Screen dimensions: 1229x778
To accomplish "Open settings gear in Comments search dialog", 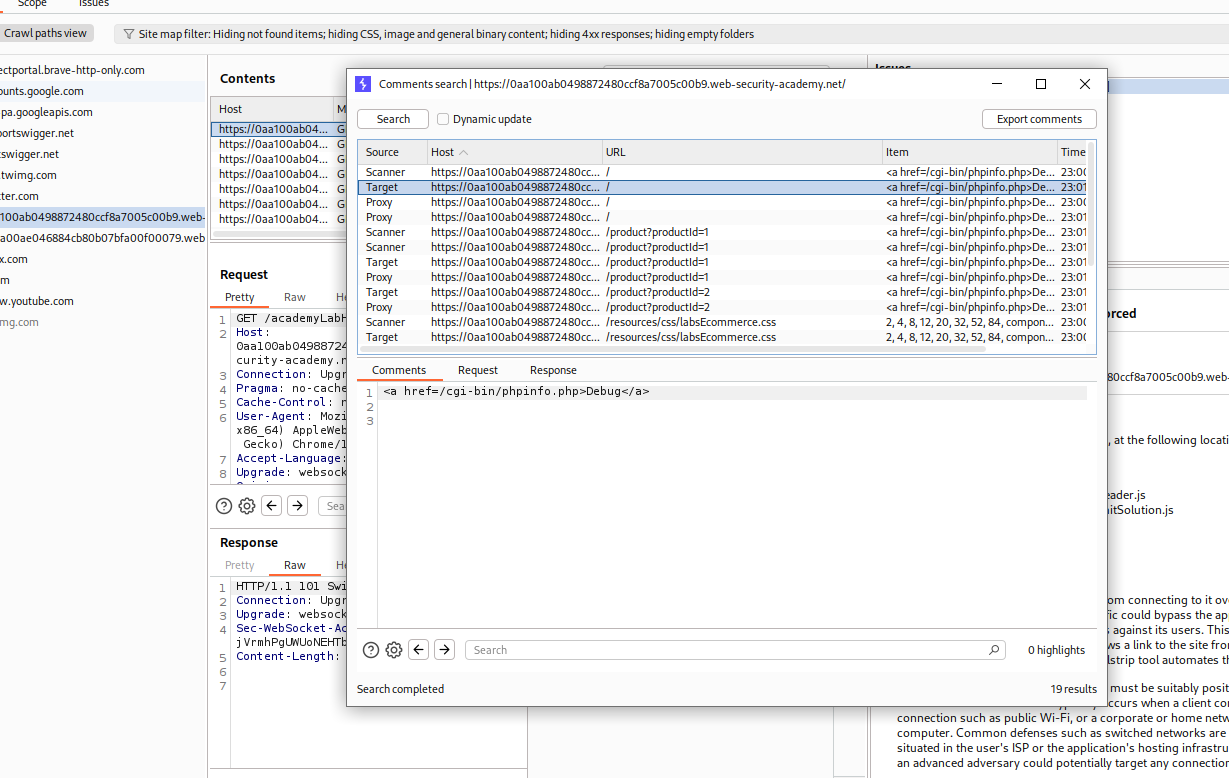I will pos(394,650).
